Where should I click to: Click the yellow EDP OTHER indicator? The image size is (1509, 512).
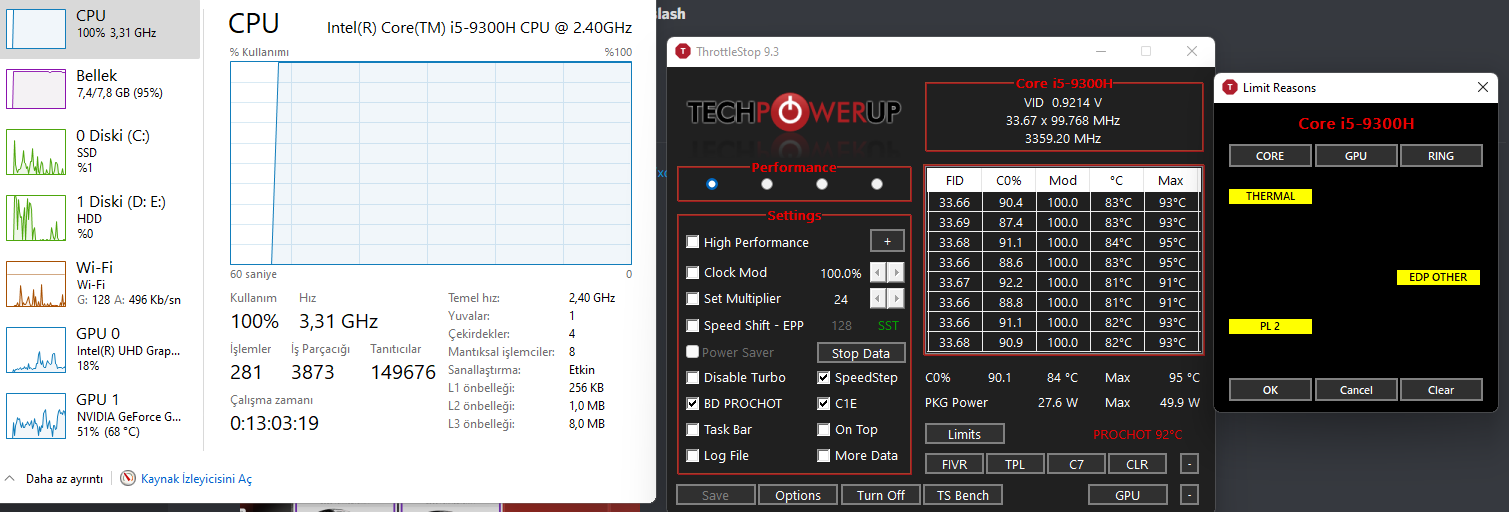[x=1438, y=277]
